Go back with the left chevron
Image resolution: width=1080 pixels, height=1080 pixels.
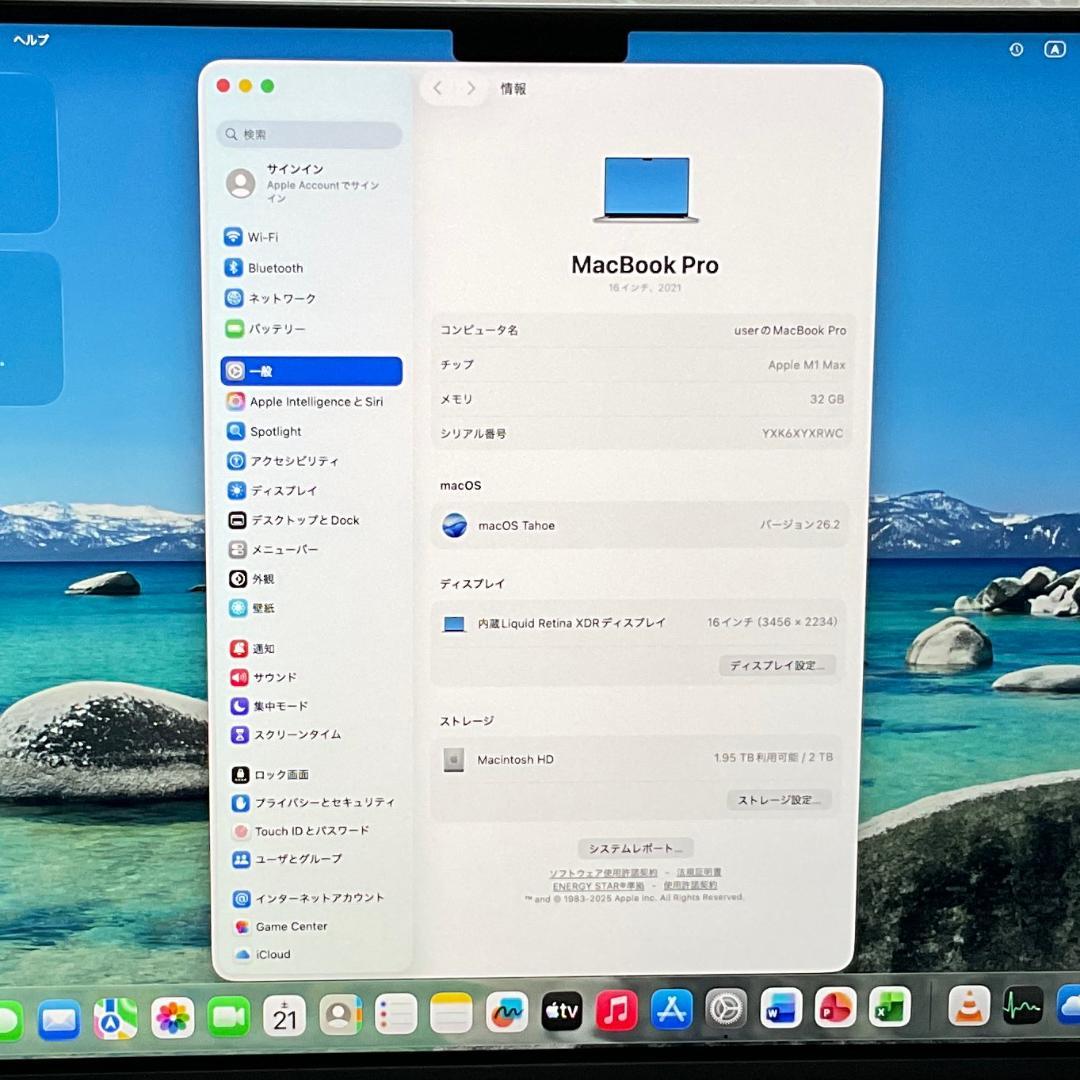(x=437, y=88)
